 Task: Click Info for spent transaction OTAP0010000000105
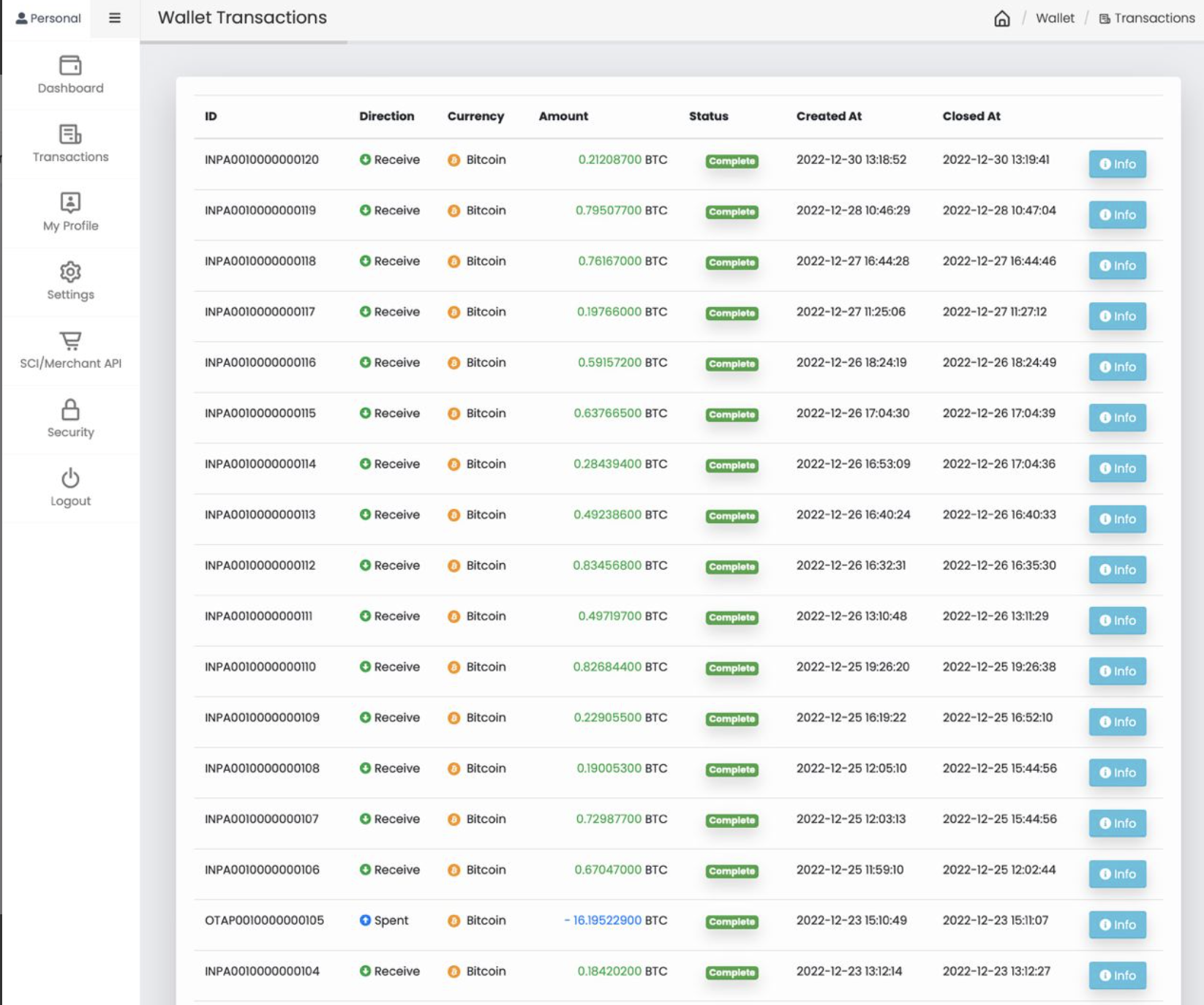(x=1117, y=925)
